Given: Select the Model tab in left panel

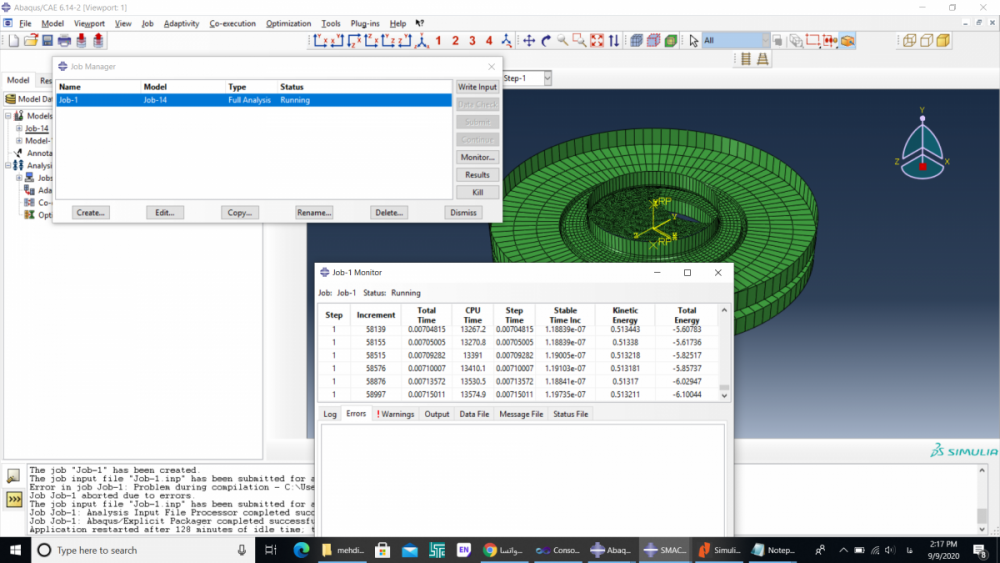Looking at the screenshot, I should pyautogui.click(x=18, y=80).
